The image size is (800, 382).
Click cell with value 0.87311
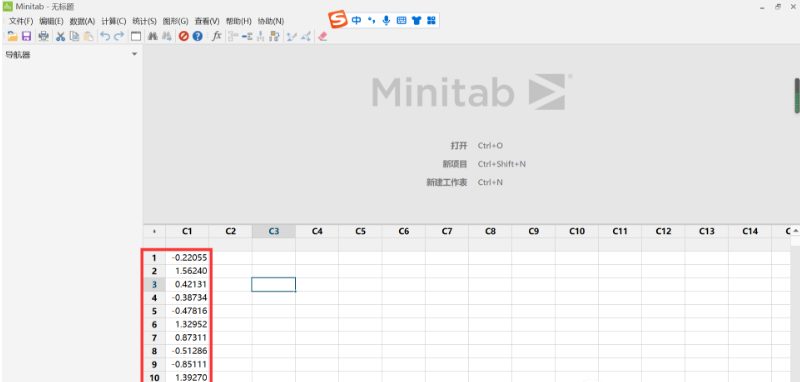(x=187, y=338)
